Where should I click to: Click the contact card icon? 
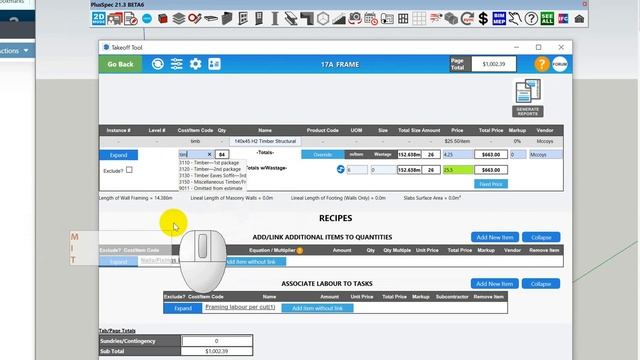[x=214, y=64]
